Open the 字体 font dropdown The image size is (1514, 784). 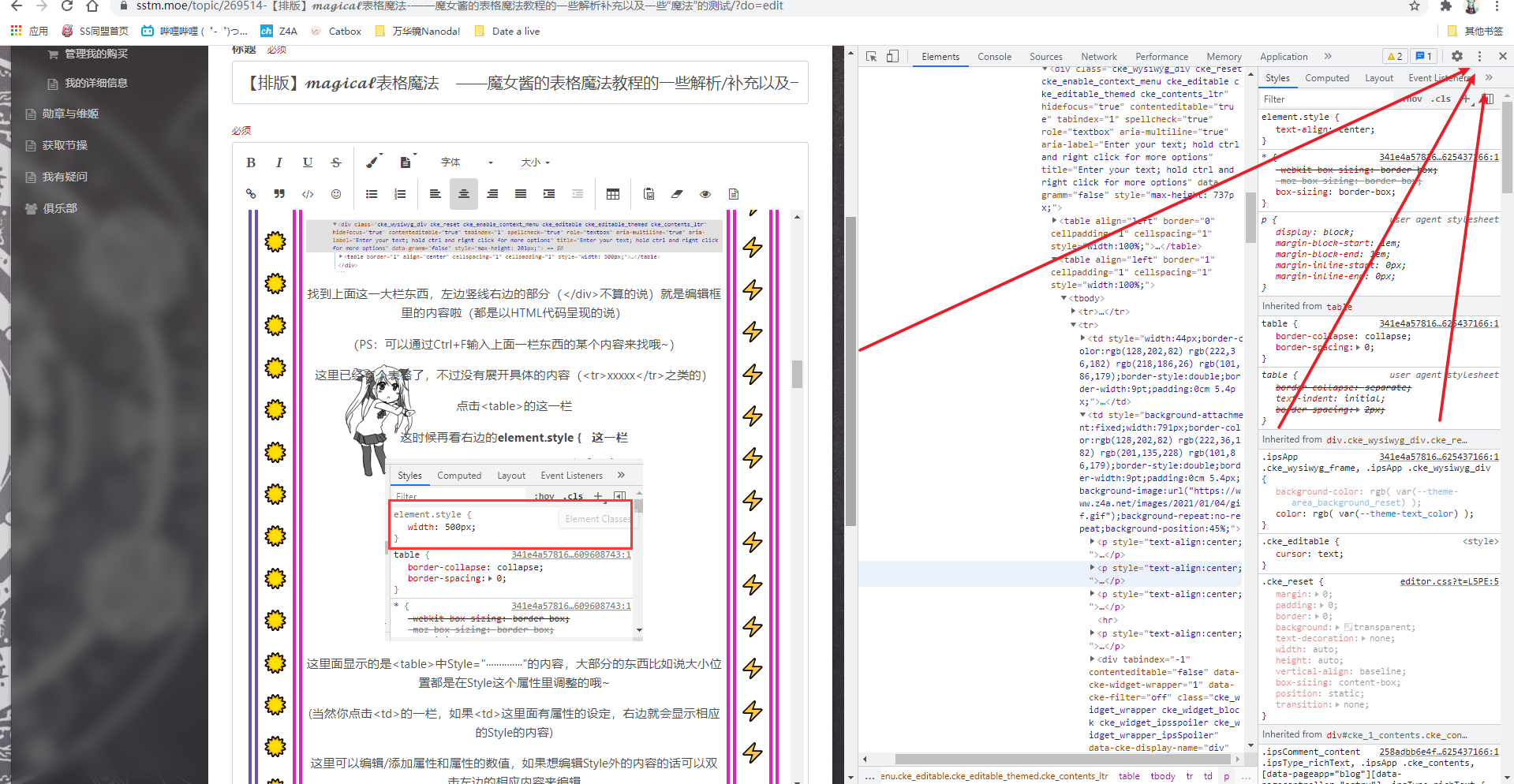466,162
